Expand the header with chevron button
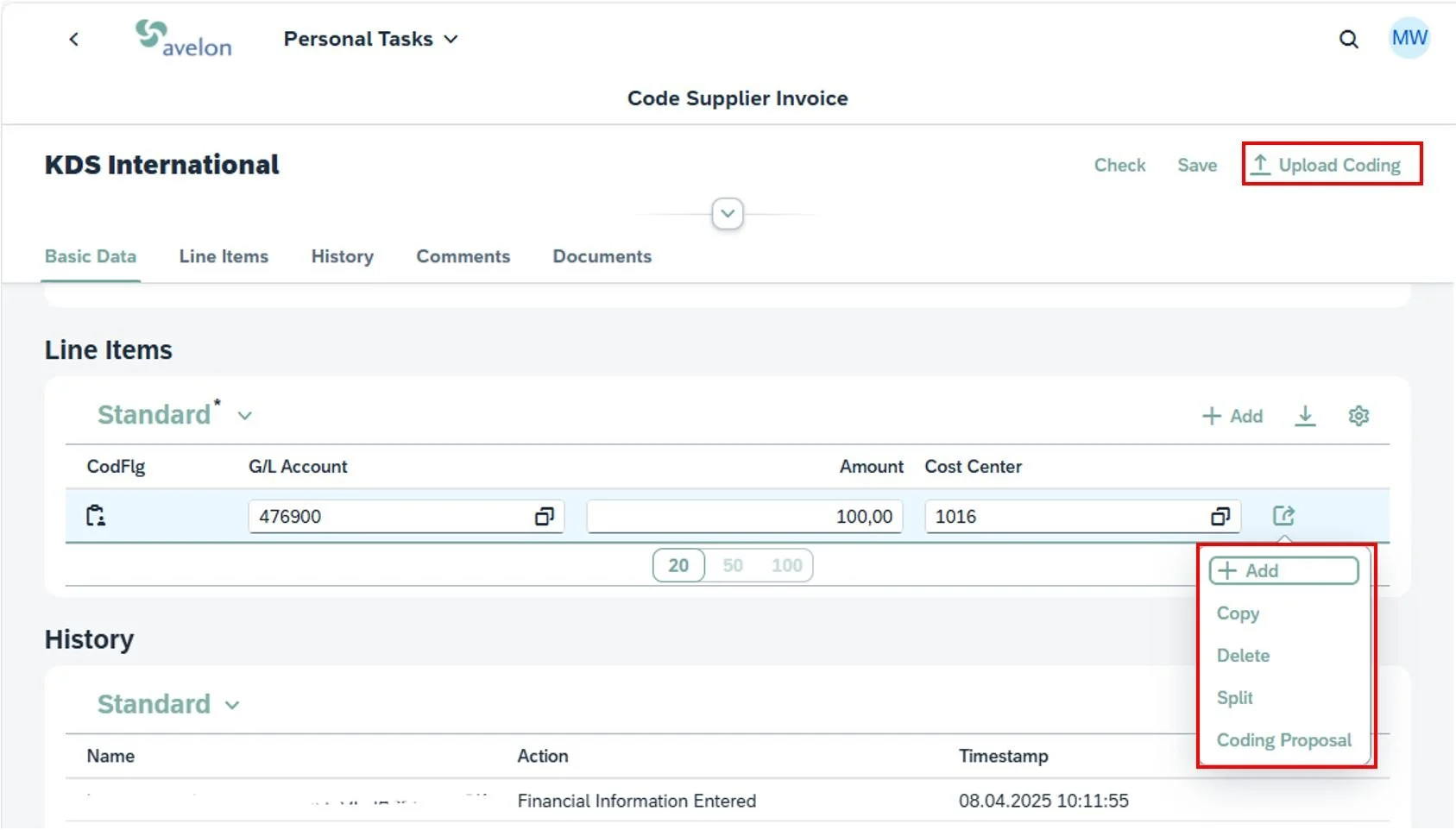Image resolution: width=1456 pixels, height=830 pixels. pyautogui.click(x=728, y=213)
